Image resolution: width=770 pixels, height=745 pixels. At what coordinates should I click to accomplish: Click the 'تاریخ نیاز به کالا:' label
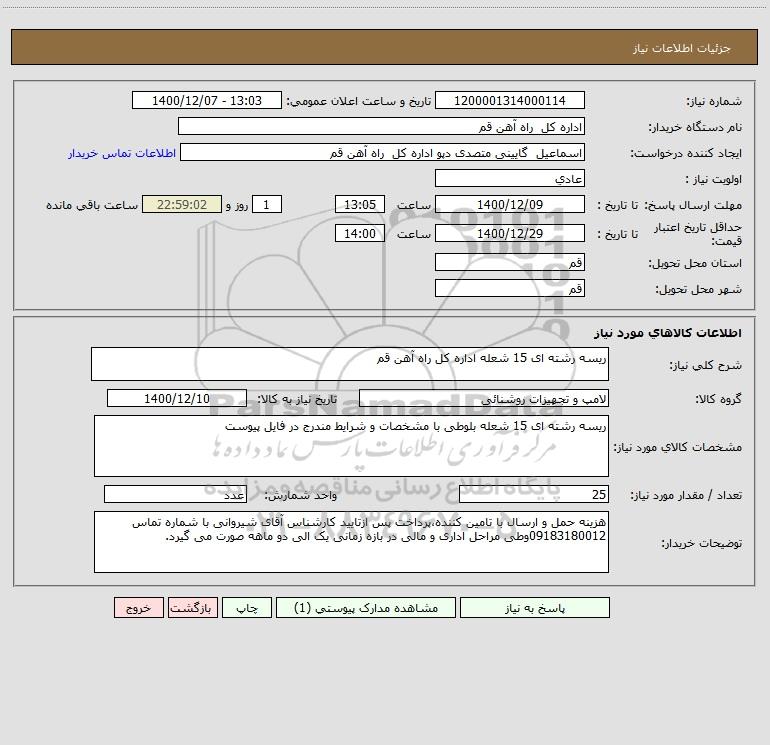[298, 399]
